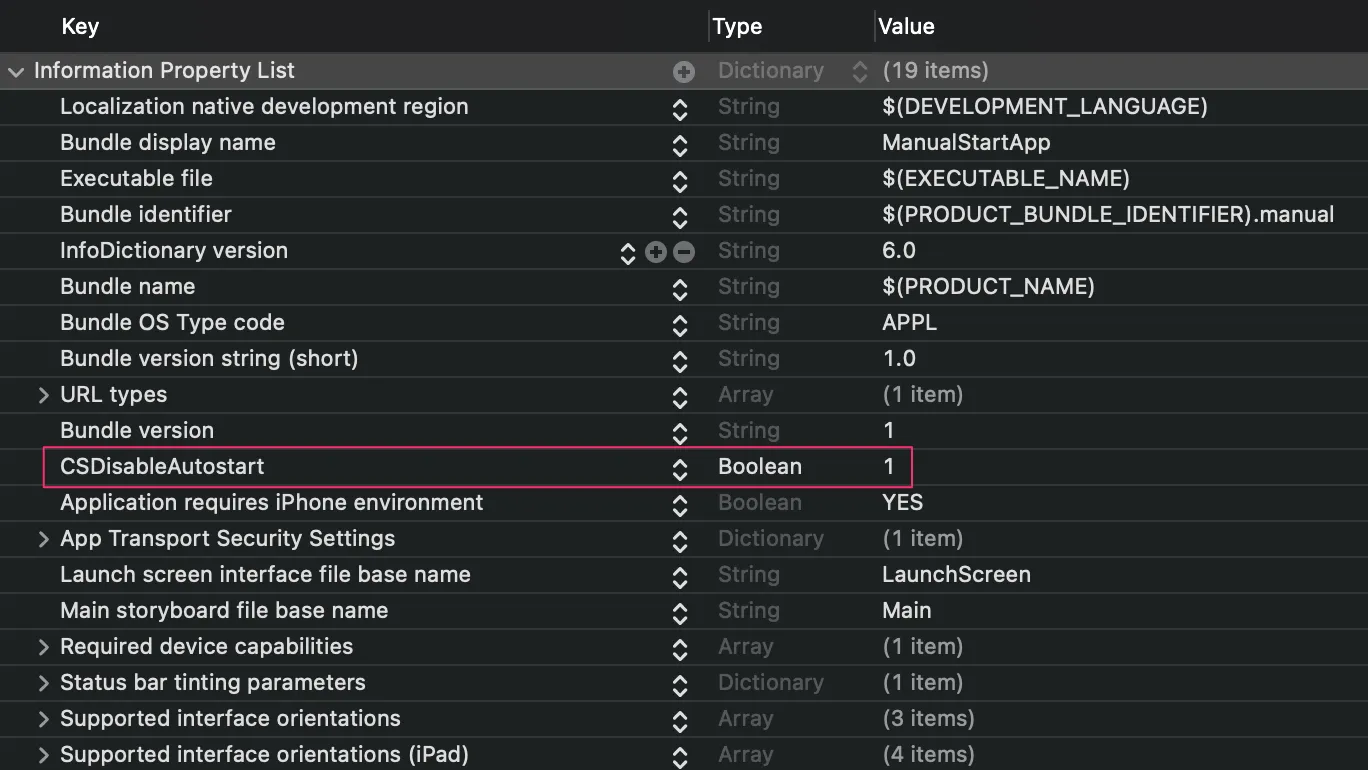Expand Required device capabilities array
This screenshot has width=1368, height=770.
[43, 647]
